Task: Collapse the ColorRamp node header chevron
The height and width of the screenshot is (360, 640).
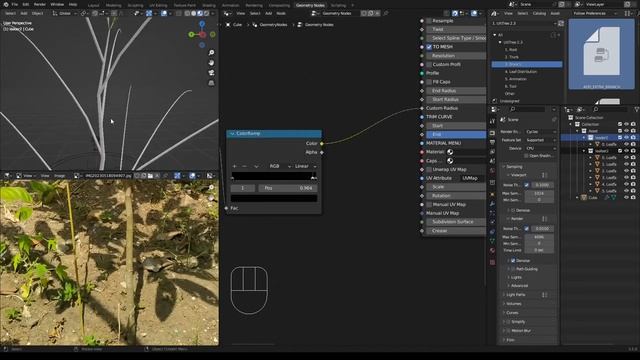Action: tap(232, 133)
